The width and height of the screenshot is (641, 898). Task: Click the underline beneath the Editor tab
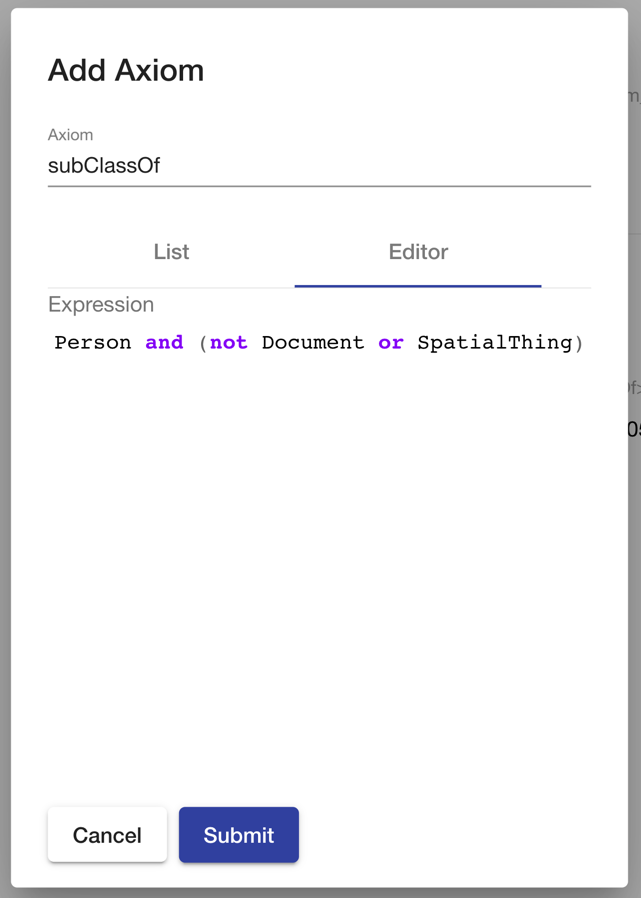point(417,283)
